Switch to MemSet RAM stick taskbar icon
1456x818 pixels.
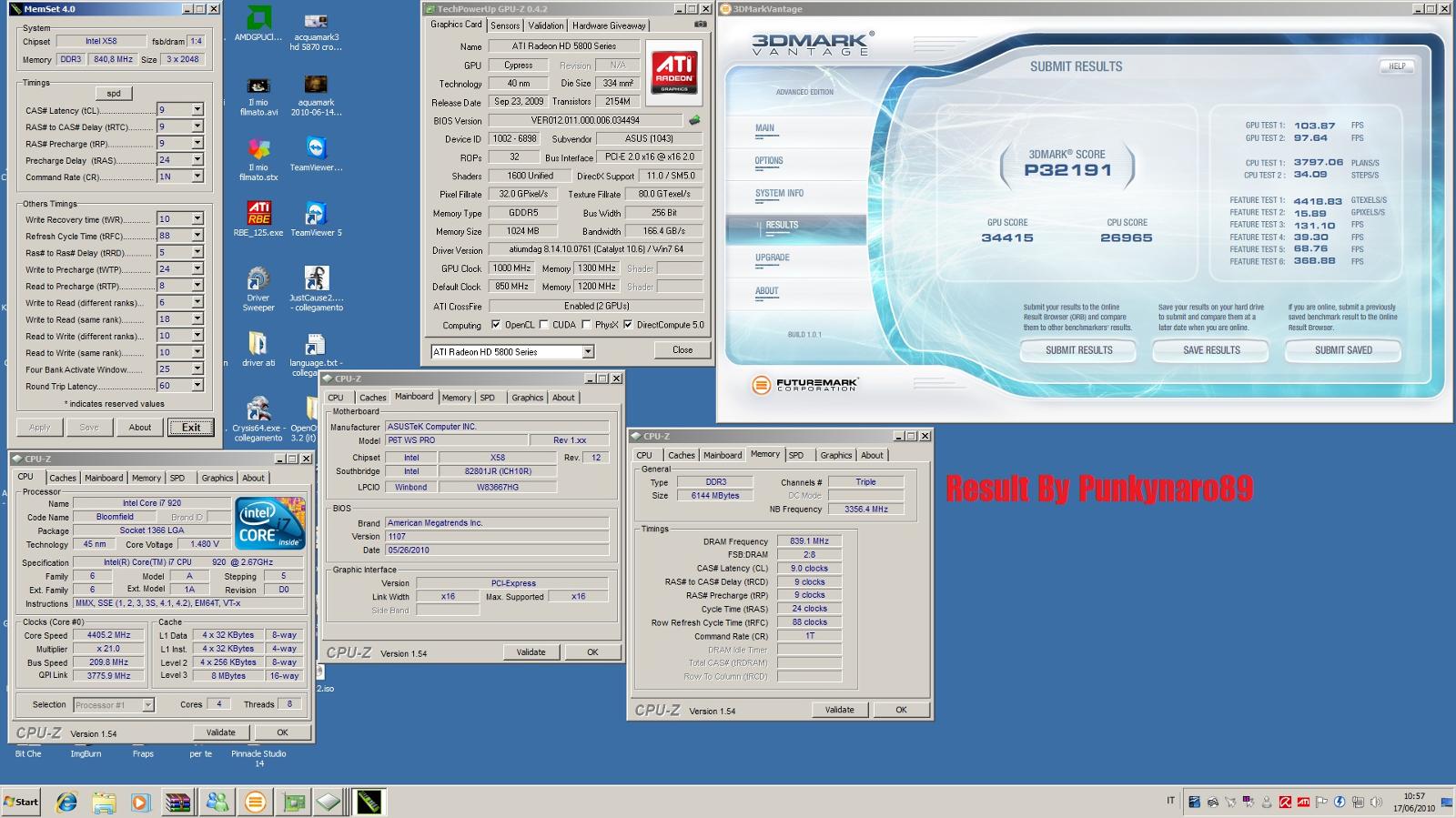tap(369, 802)
